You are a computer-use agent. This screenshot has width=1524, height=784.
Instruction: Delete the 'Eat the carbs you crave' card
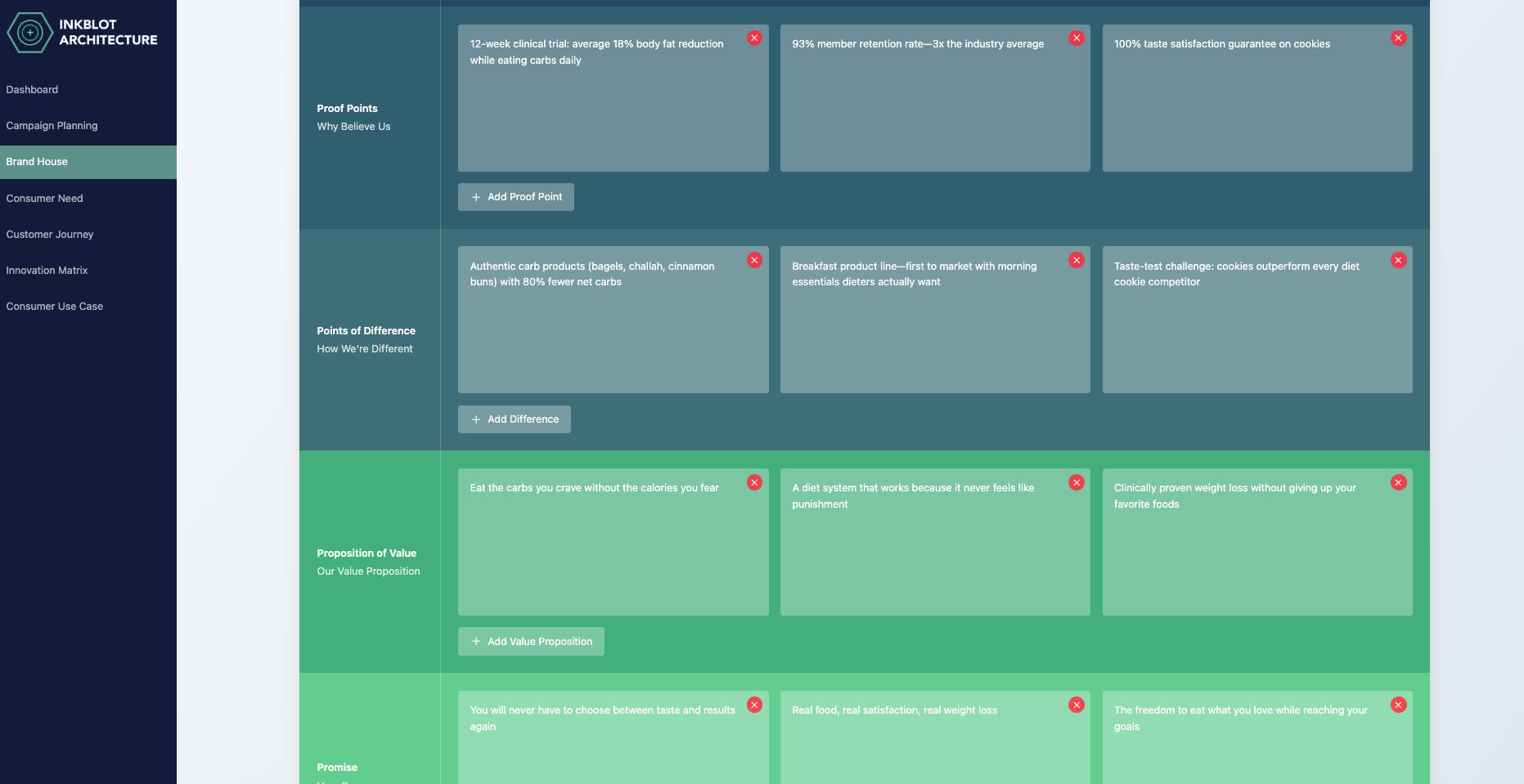pos(754,483)
